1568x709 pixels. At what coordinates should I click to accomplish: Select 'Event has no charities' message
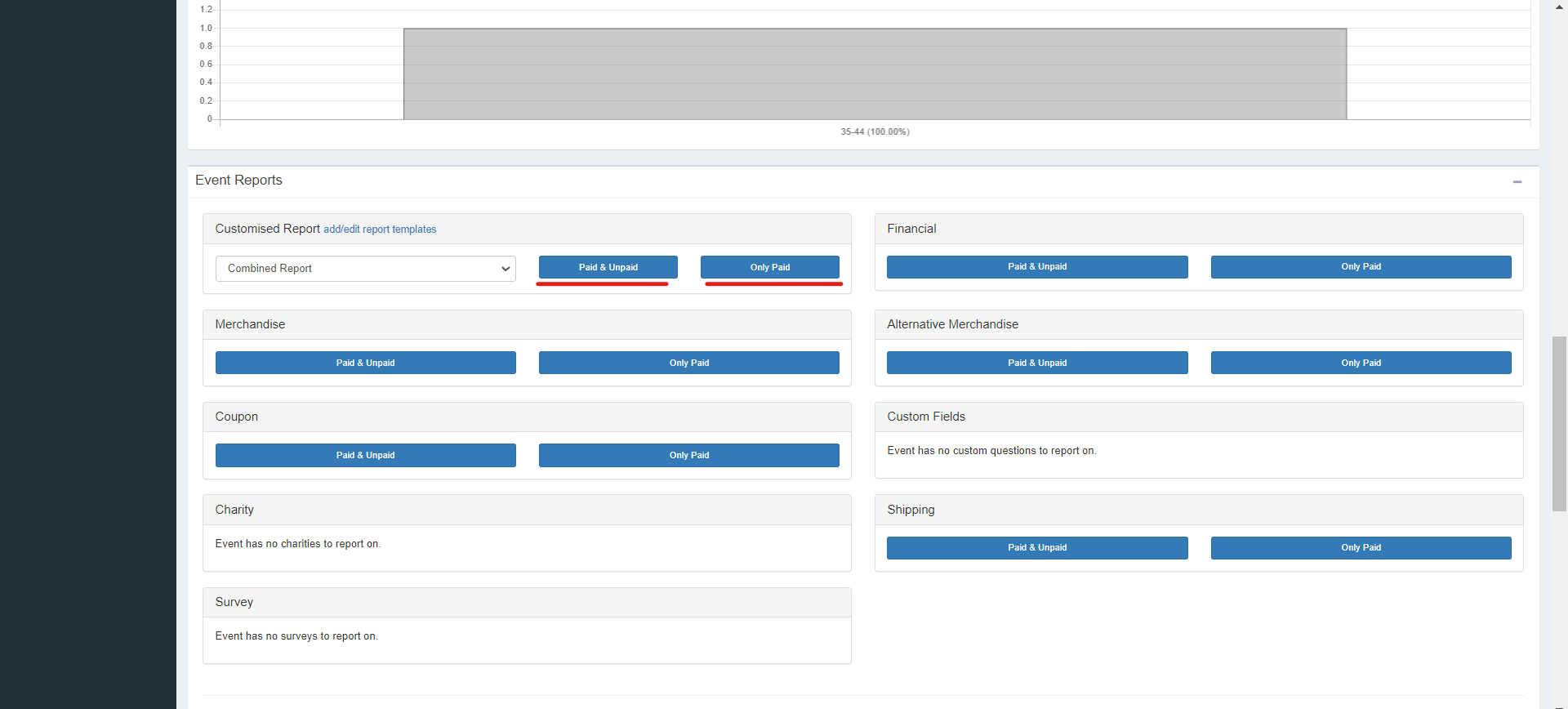[x=298, y=544]
